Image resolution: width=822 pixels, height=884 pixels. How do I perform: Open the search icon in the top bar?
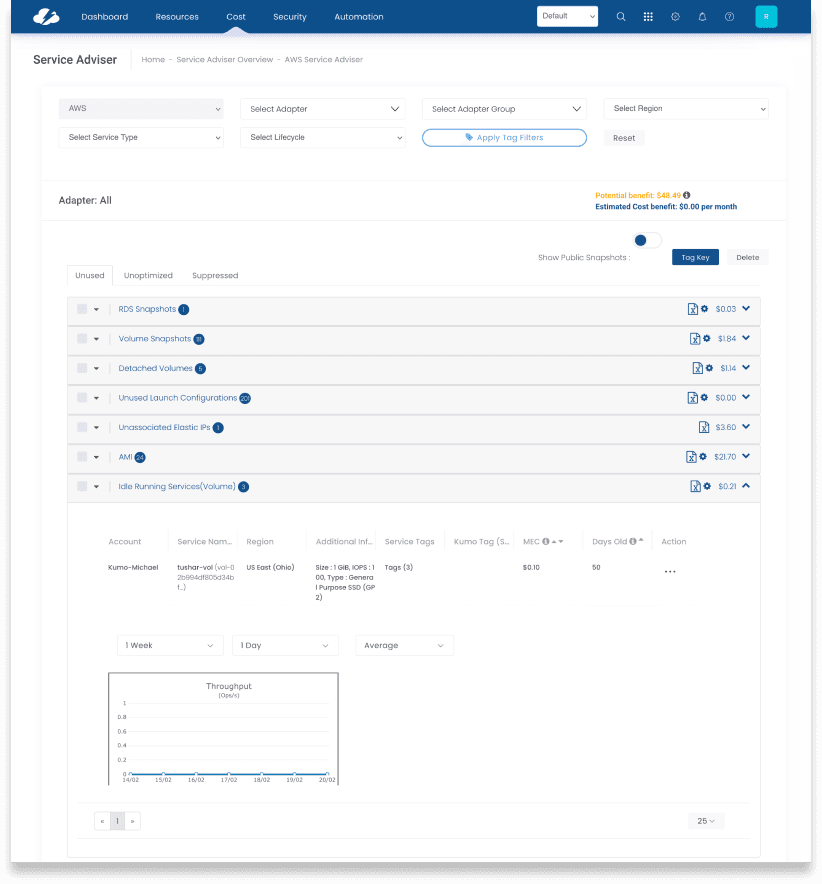tap(620, 16)
